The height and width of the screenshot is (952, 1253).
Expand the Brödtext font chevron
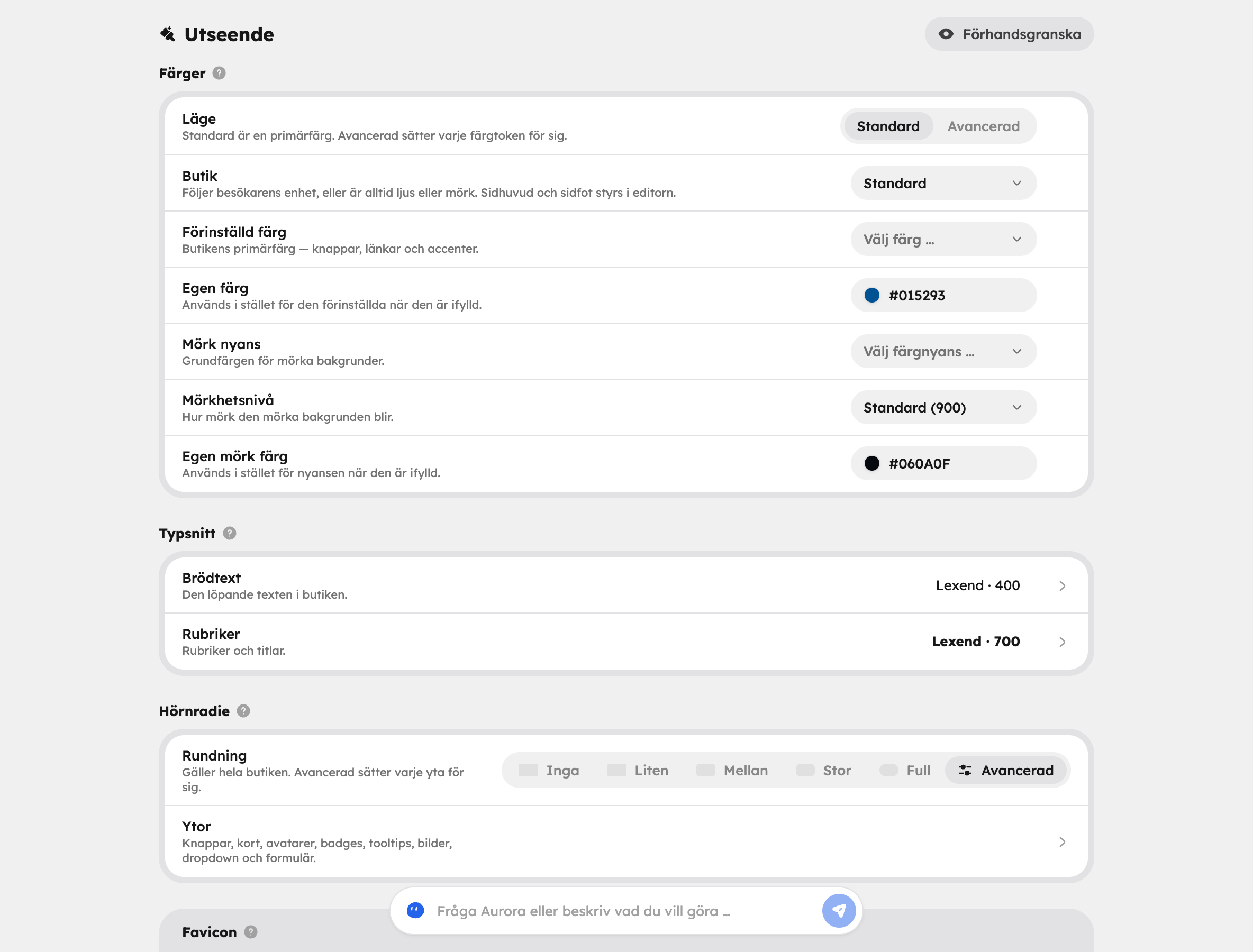[1062, 585]
